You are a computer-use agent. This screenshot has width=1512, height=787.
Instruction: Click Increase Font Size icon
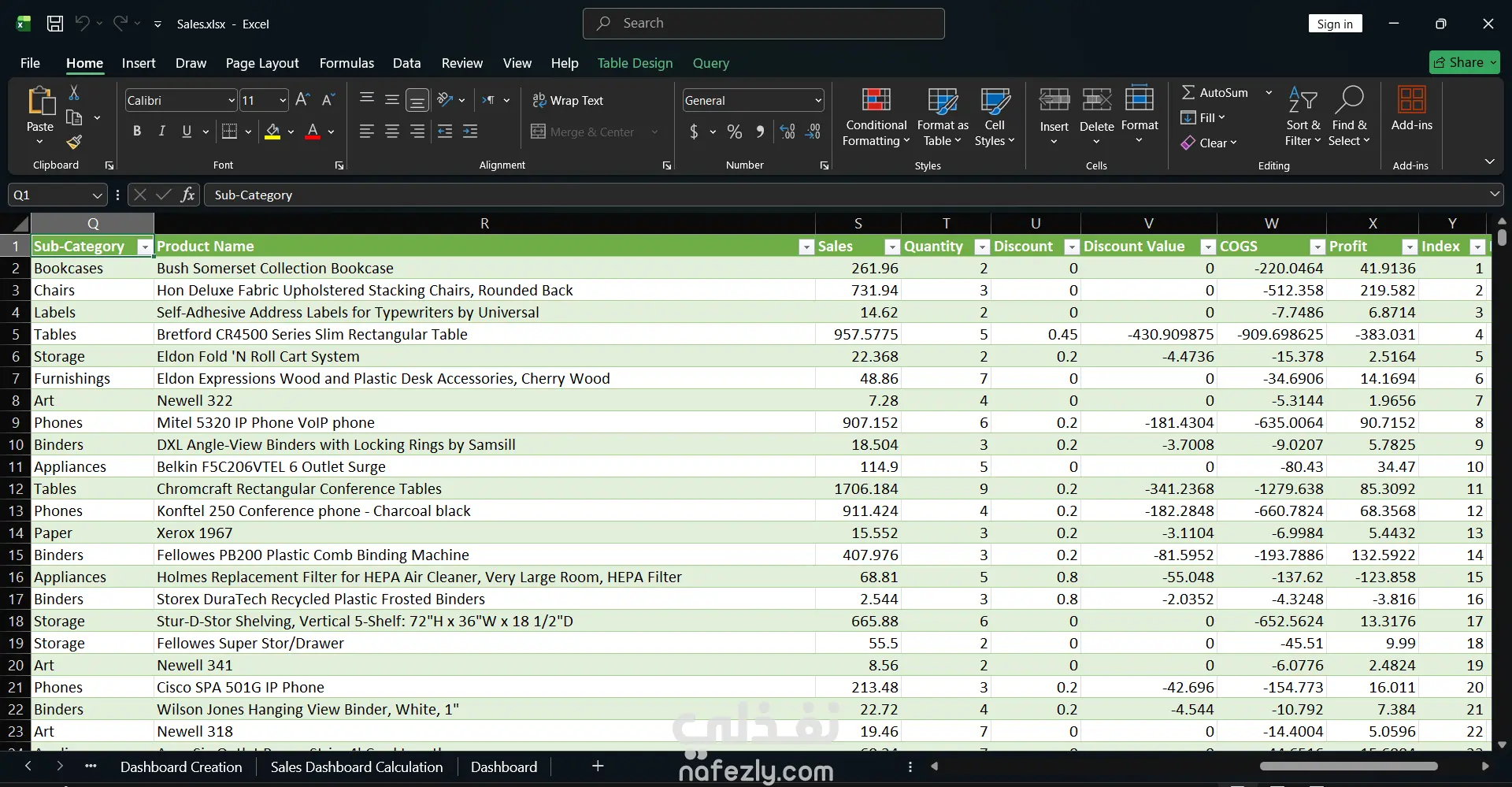(302, 100)
